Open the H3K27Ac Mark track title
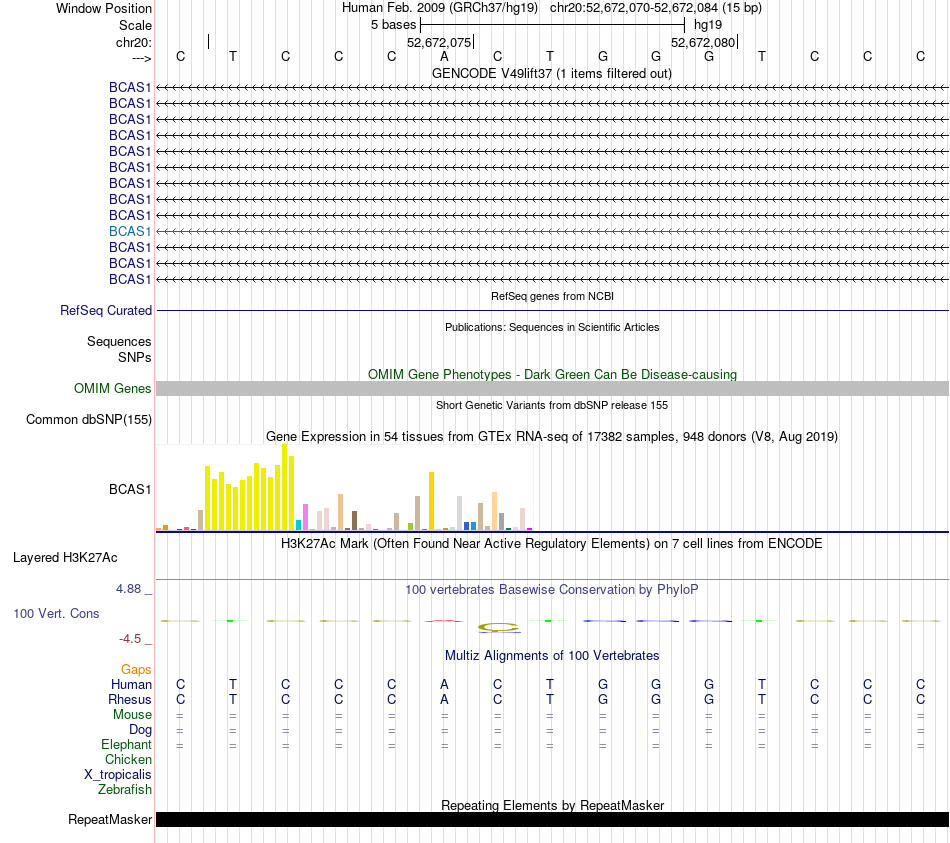This screenshot has height=843, width=950. pos(551,544)
